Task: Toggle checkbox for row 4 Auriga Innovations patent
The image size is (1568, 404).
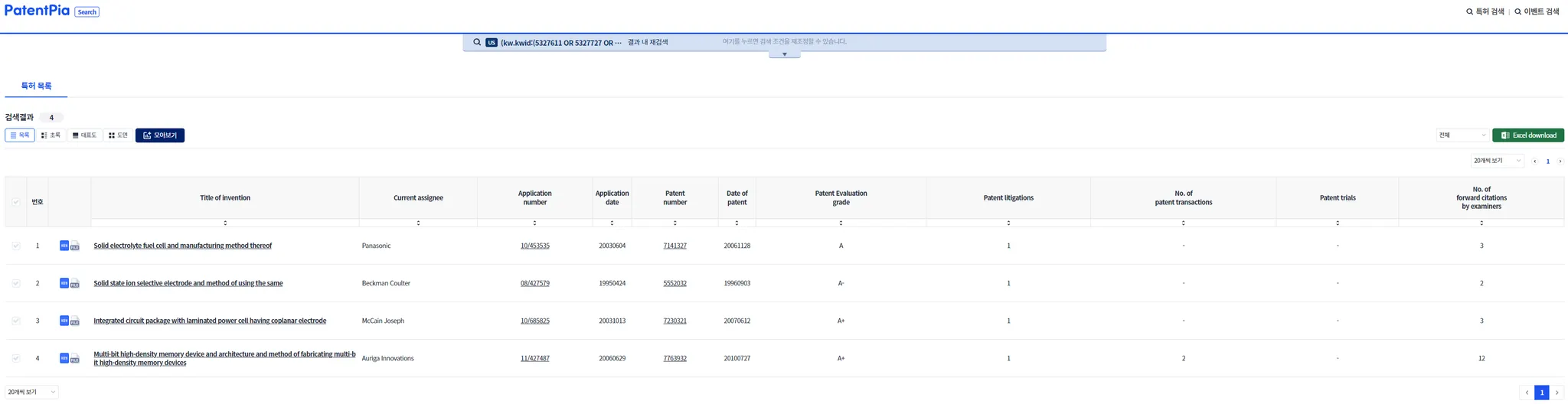Action: 15,358
